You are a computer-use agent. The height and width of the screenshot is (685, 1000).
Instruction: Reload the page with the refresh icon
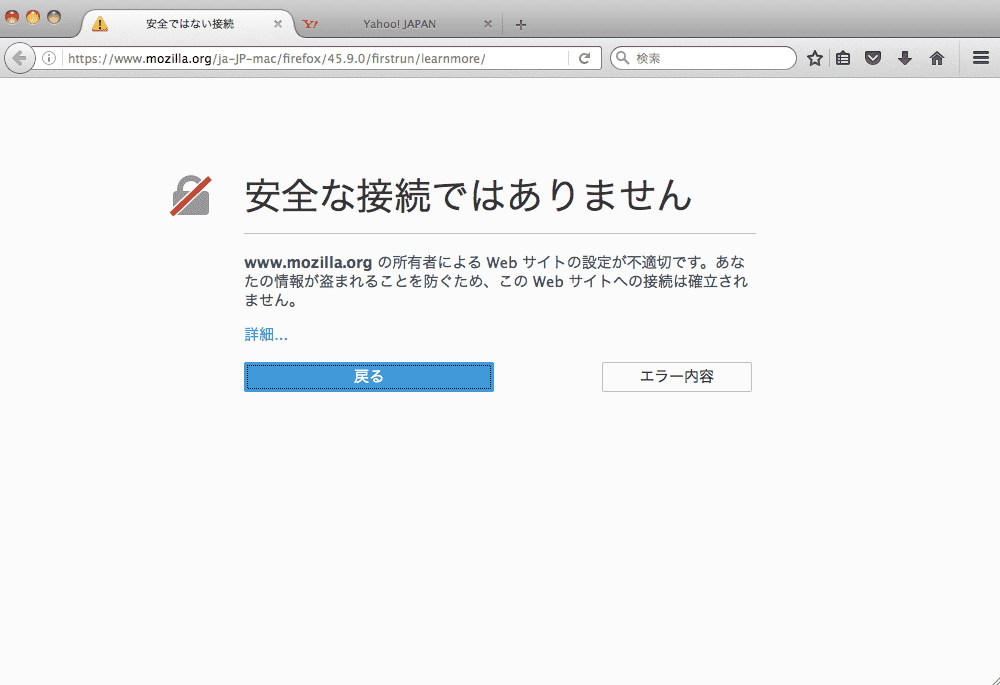pyautogui.click(x=584, y=59)
